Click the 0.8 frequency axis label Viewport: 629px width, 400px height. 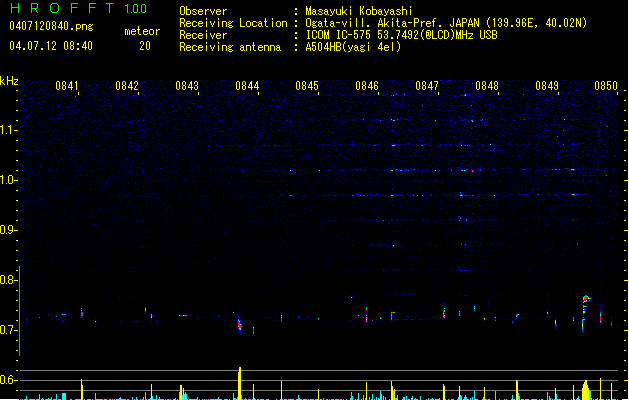(x=8, y=280)
